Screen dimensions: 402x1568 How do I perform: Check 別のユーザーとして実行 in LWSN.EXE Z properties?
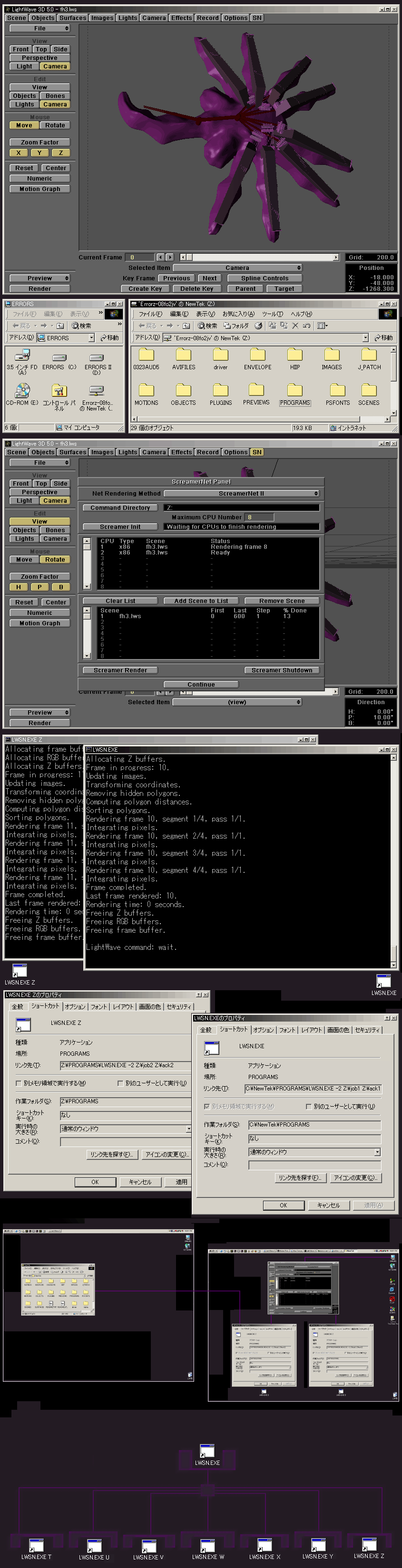pyautogui.click(x=120, y=1083)
